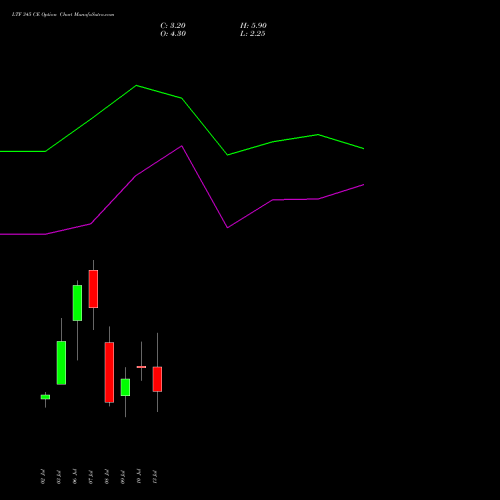
Task: Select the green candle for 06 Jul
Action: [77, 303]
